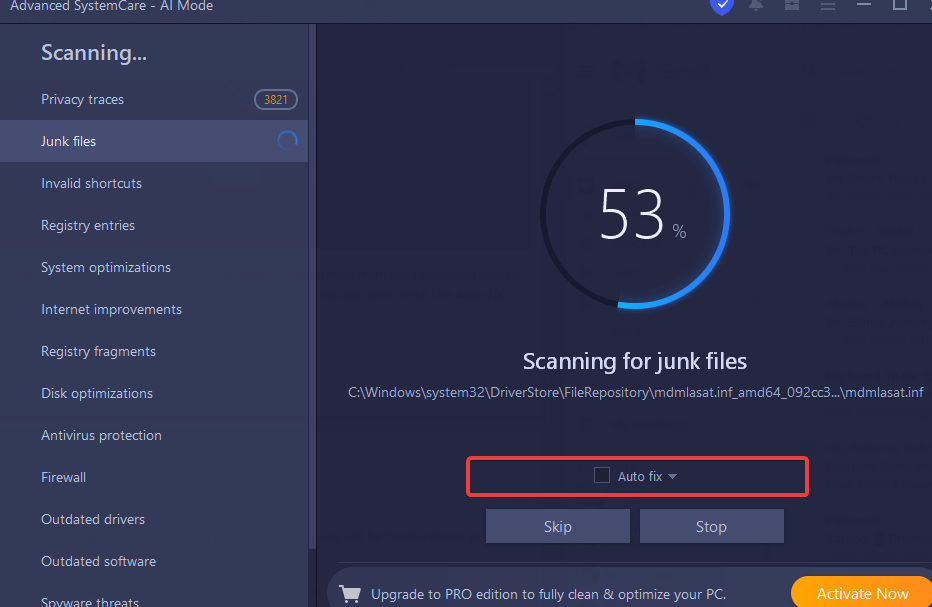Screen dimensions: 932x607
Task: Open the toolbox icon in title bar
Action: [792, 5]
